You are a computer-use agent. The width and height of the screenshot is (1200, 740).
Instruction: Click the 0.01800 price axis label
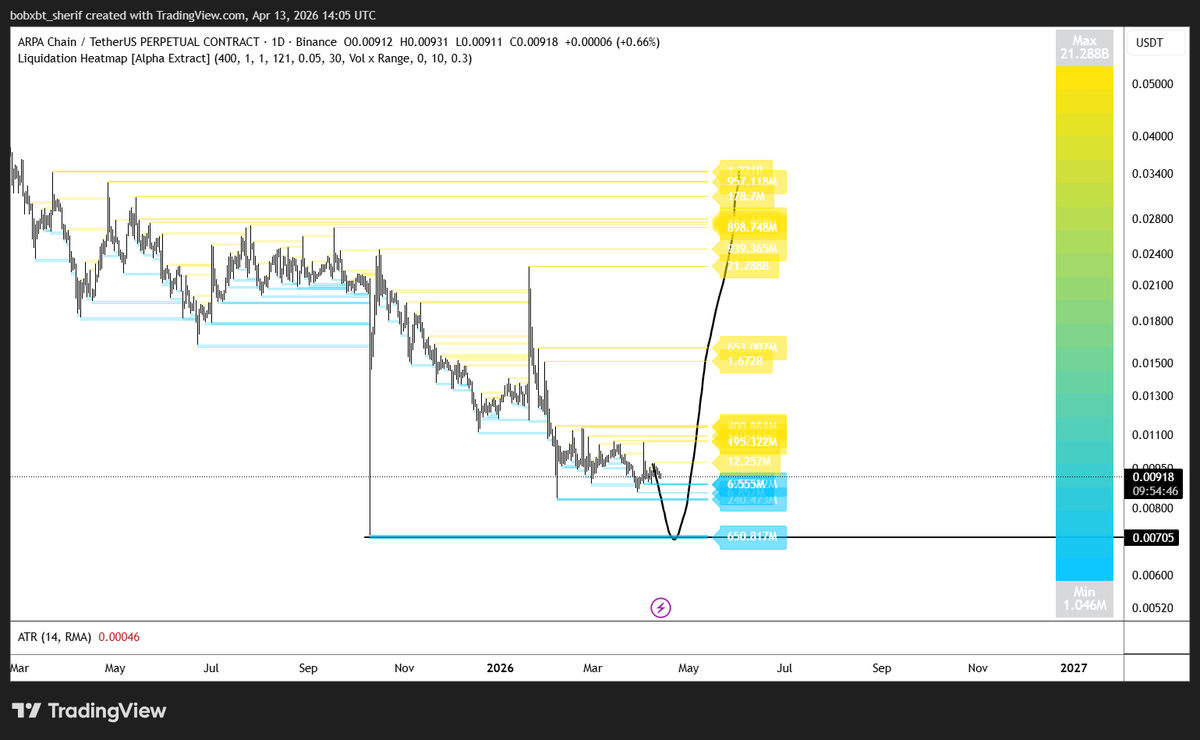(x=1151, y=321)
